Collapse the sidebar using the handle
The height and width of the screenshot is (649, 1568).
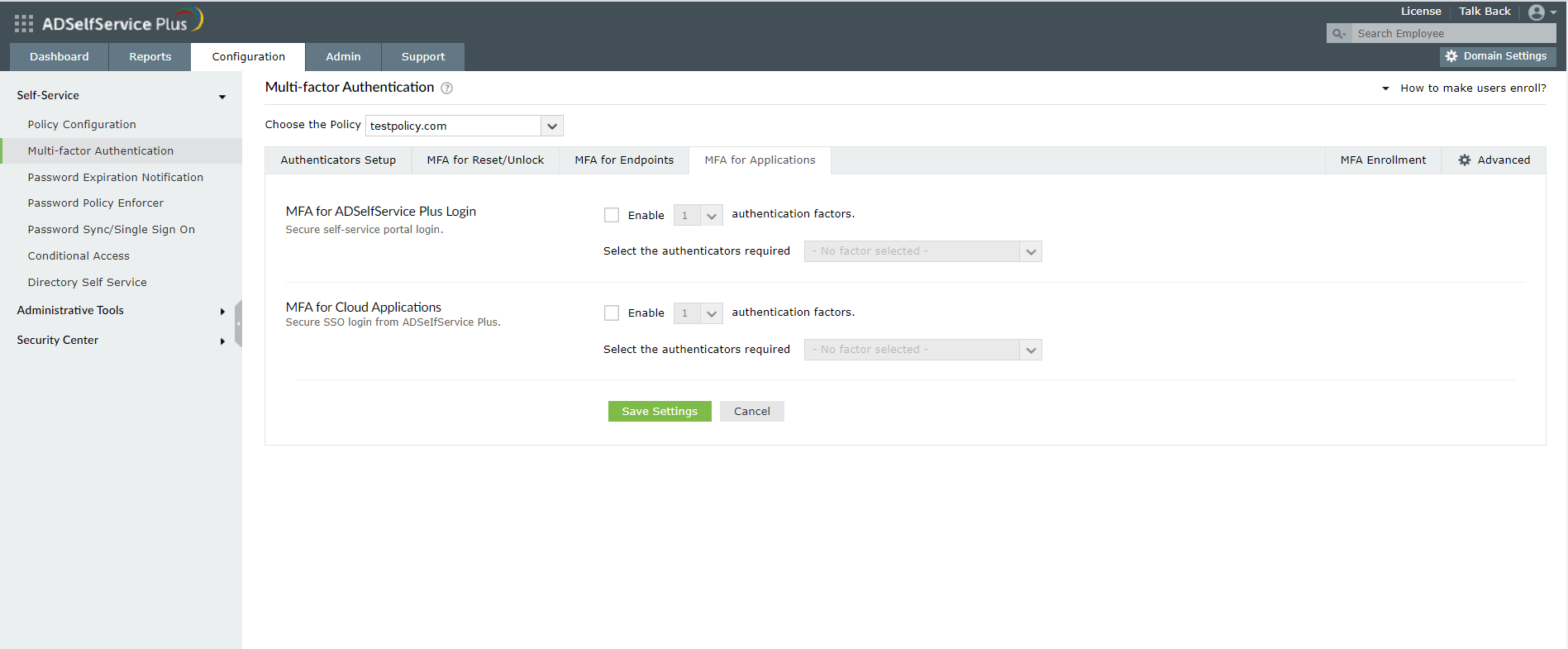[238, 323]
